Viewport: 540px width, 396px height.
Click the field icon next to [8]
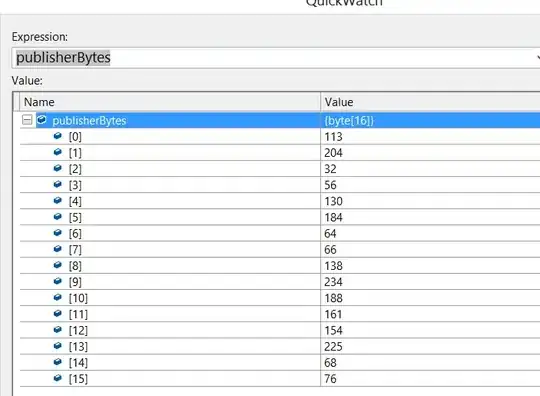[58, 265]
